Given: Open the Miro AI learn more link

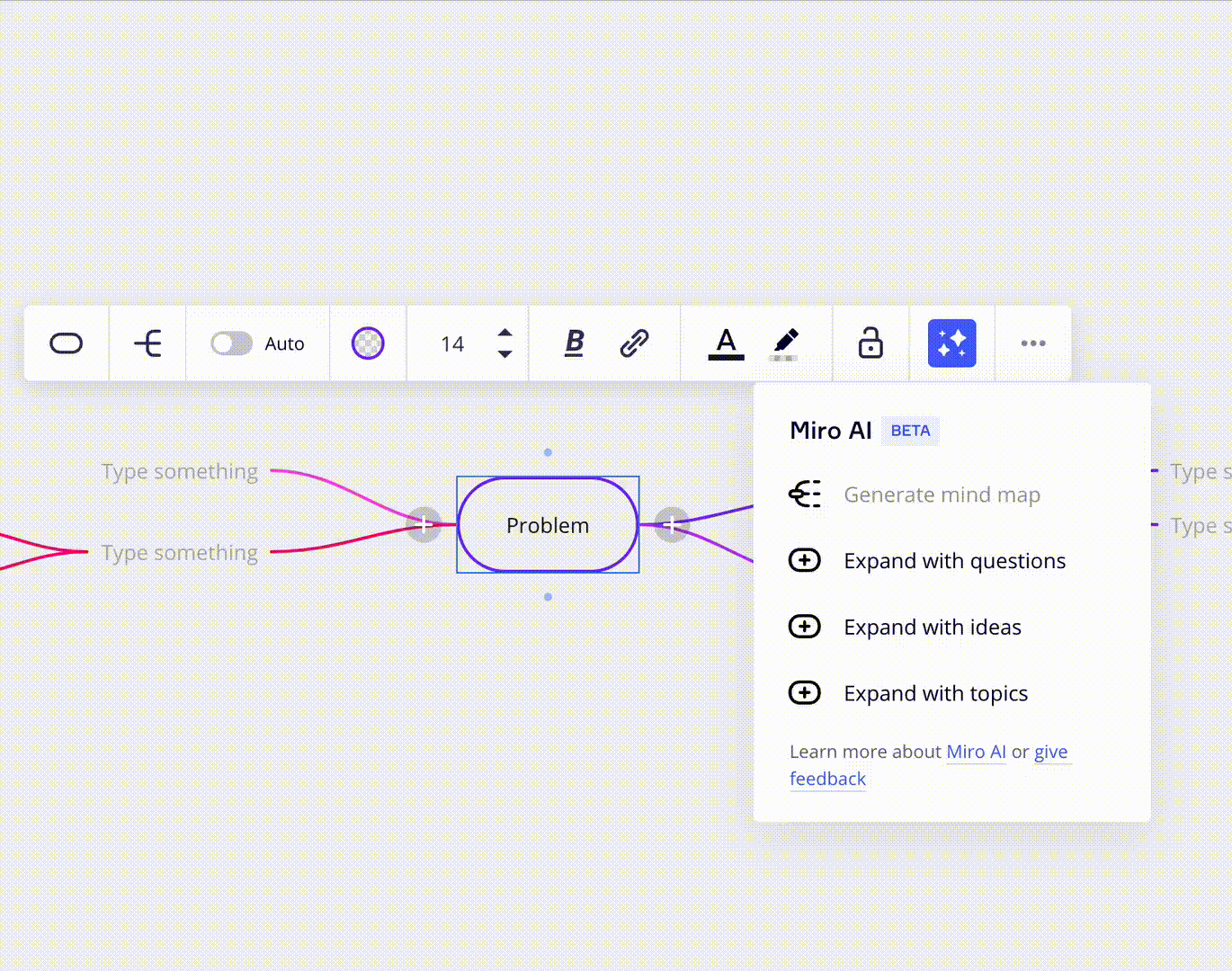Looking at the screenshot, I should point(976,752).
